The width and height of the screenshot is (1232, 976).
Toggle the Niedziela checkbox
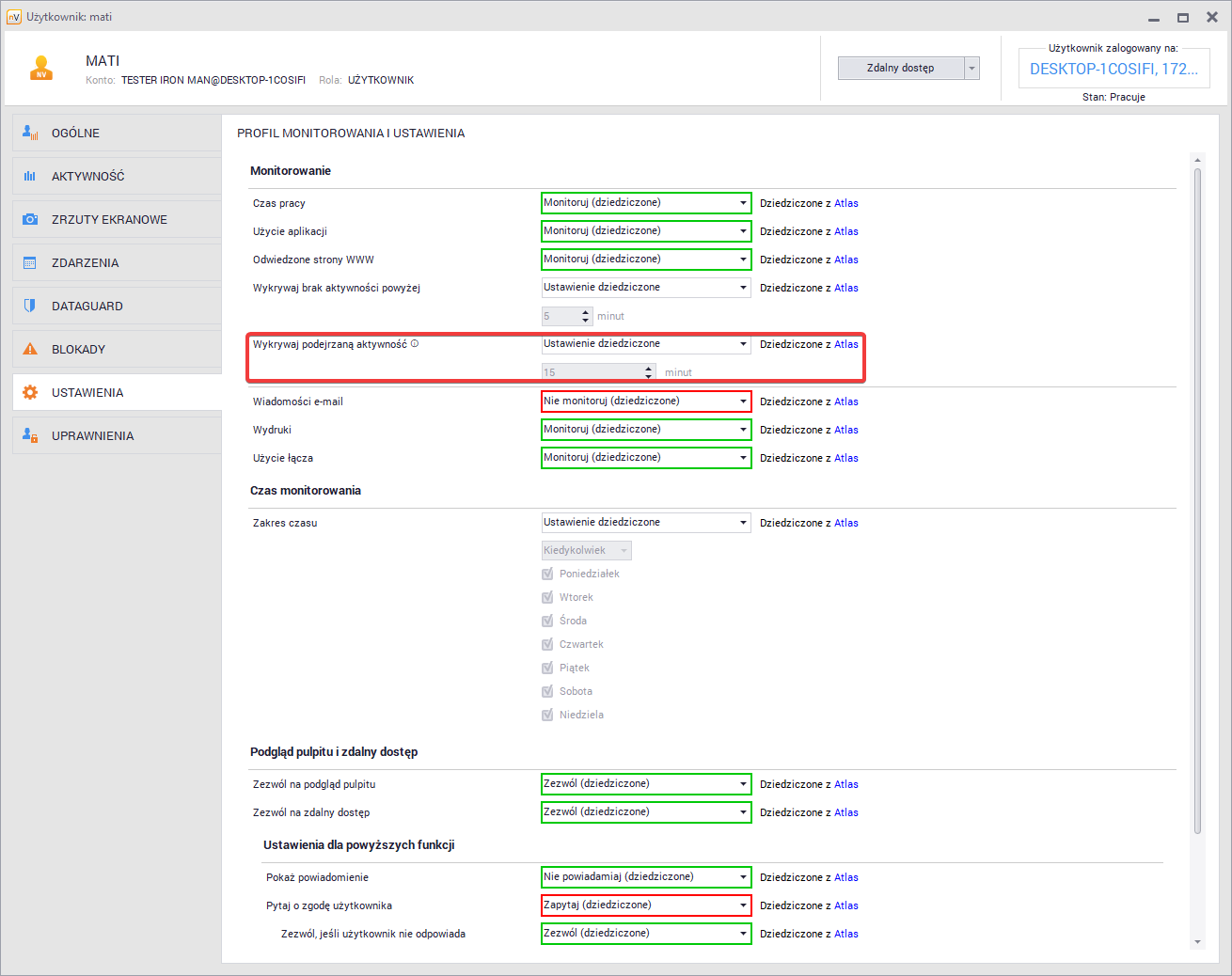(547, 715)
